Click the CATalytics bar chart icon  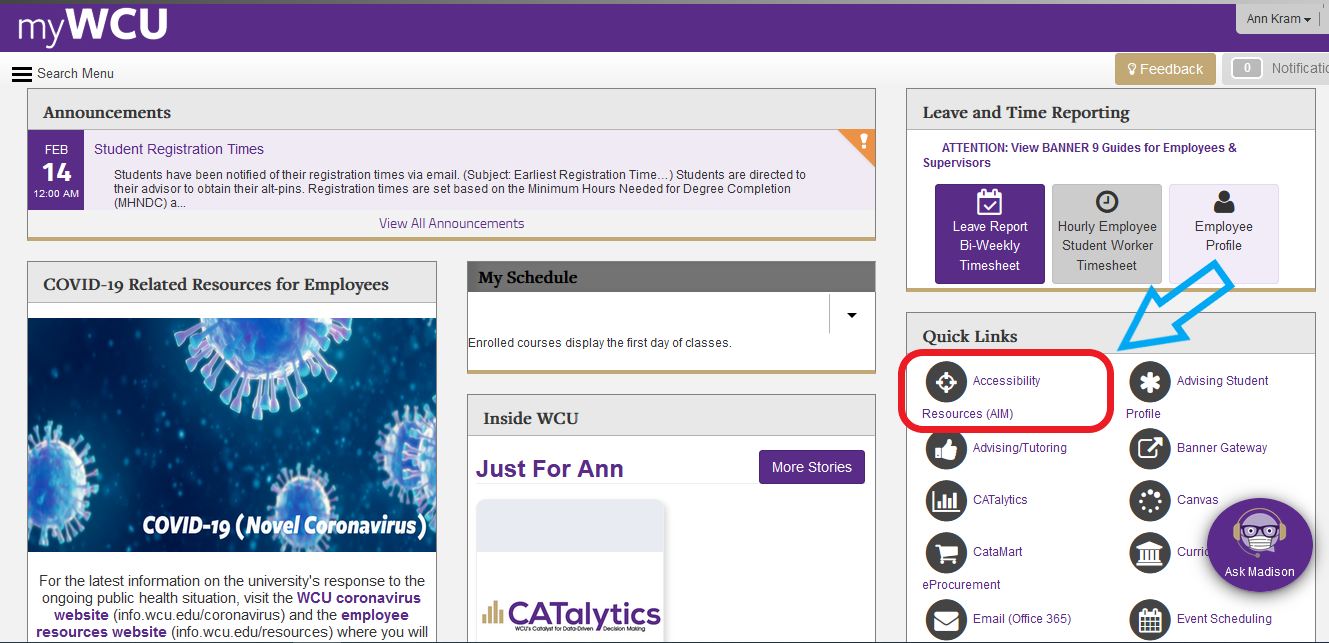tap(946, 500)
